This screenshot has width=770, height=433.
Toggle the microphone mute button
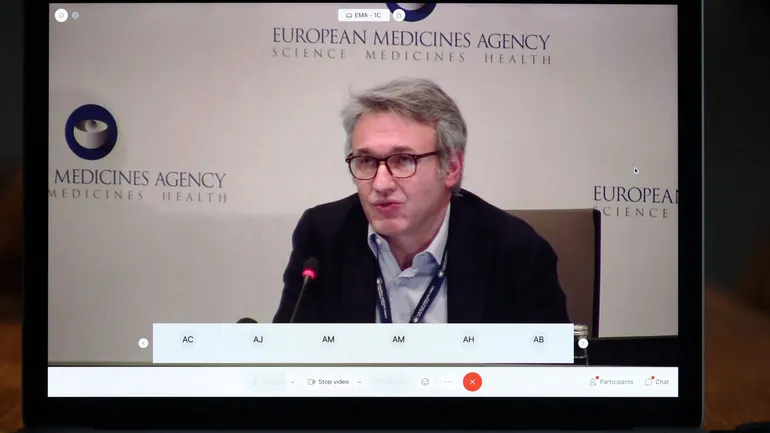(x=268, y=382)
